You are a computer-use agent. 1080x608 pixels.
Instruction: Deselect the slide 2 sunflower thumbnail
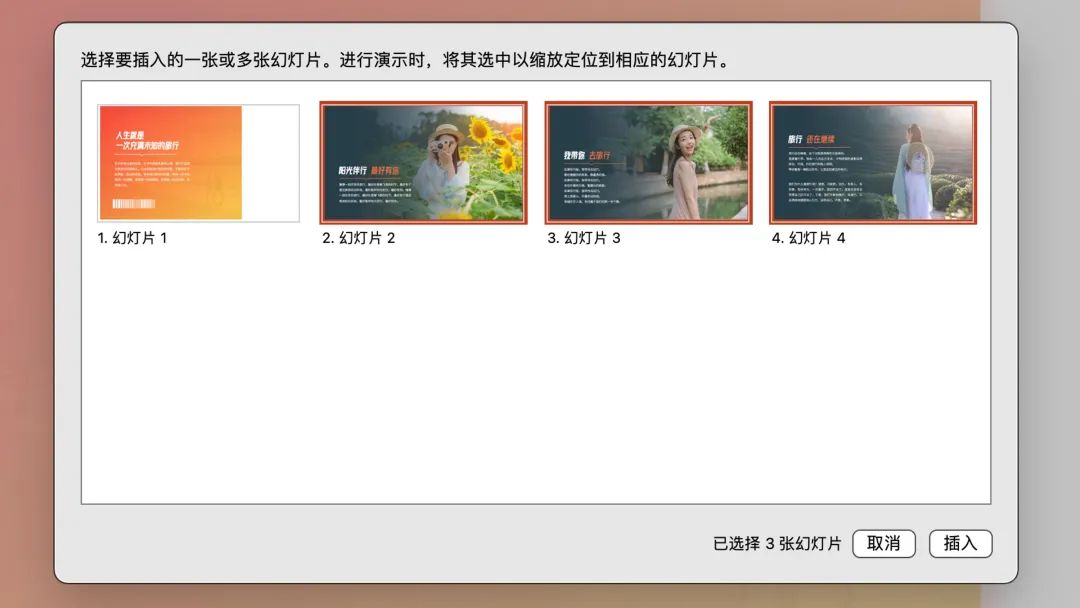(x=424, y=163)
